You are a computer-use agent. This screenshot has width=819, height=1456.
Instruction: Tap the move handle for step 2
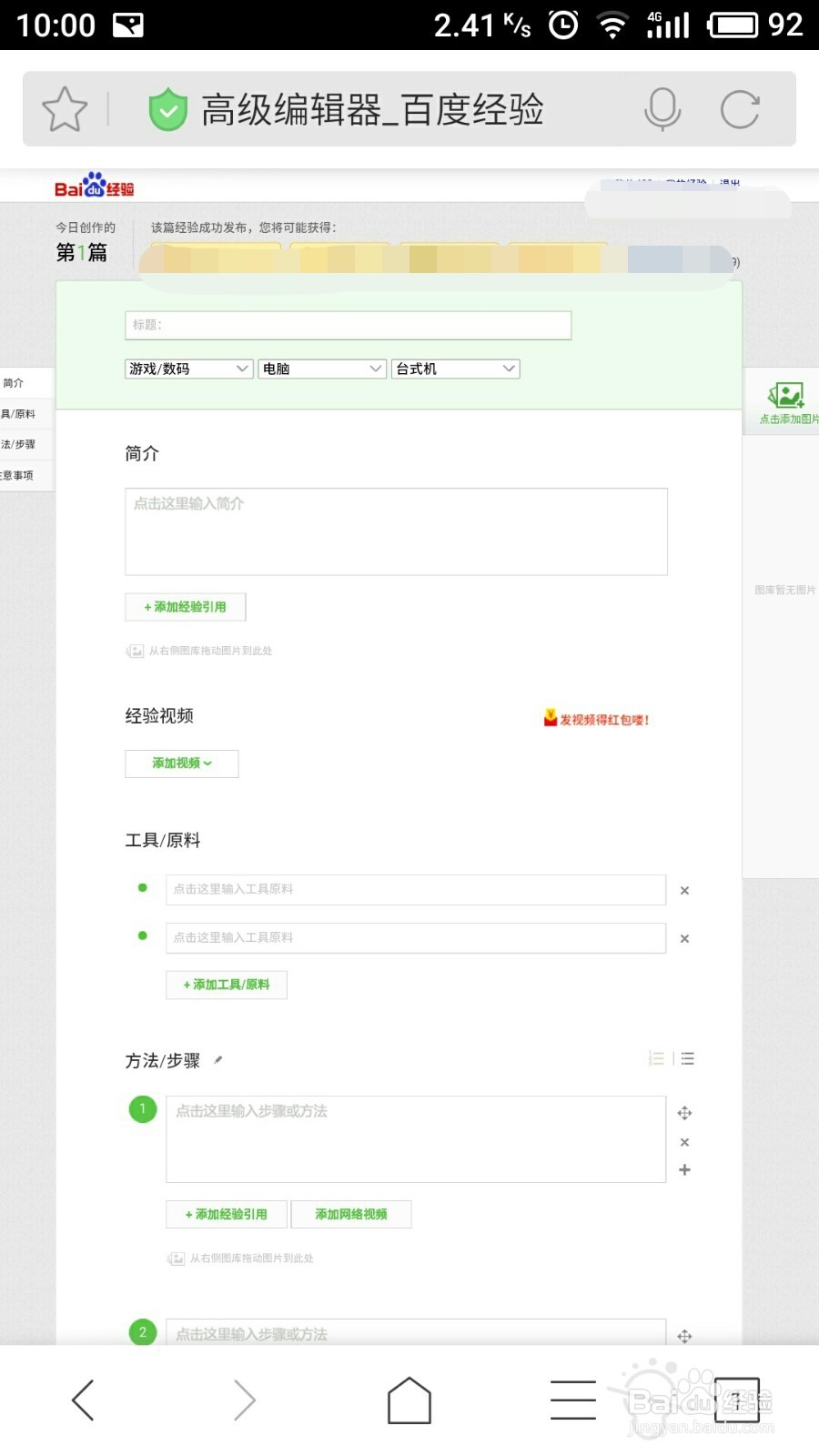[684, 1336]
